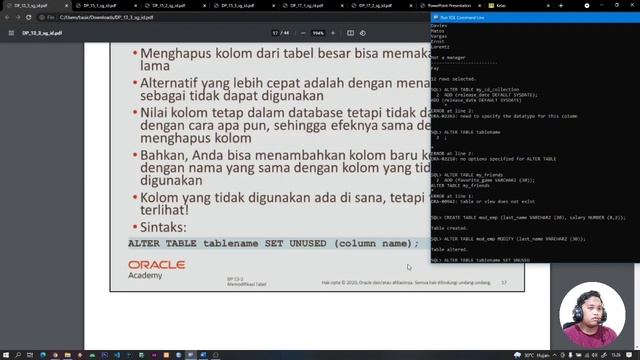
Task: Switch to the DP_15_2_sg_id.pdf tab
Action: pos(176,6)
